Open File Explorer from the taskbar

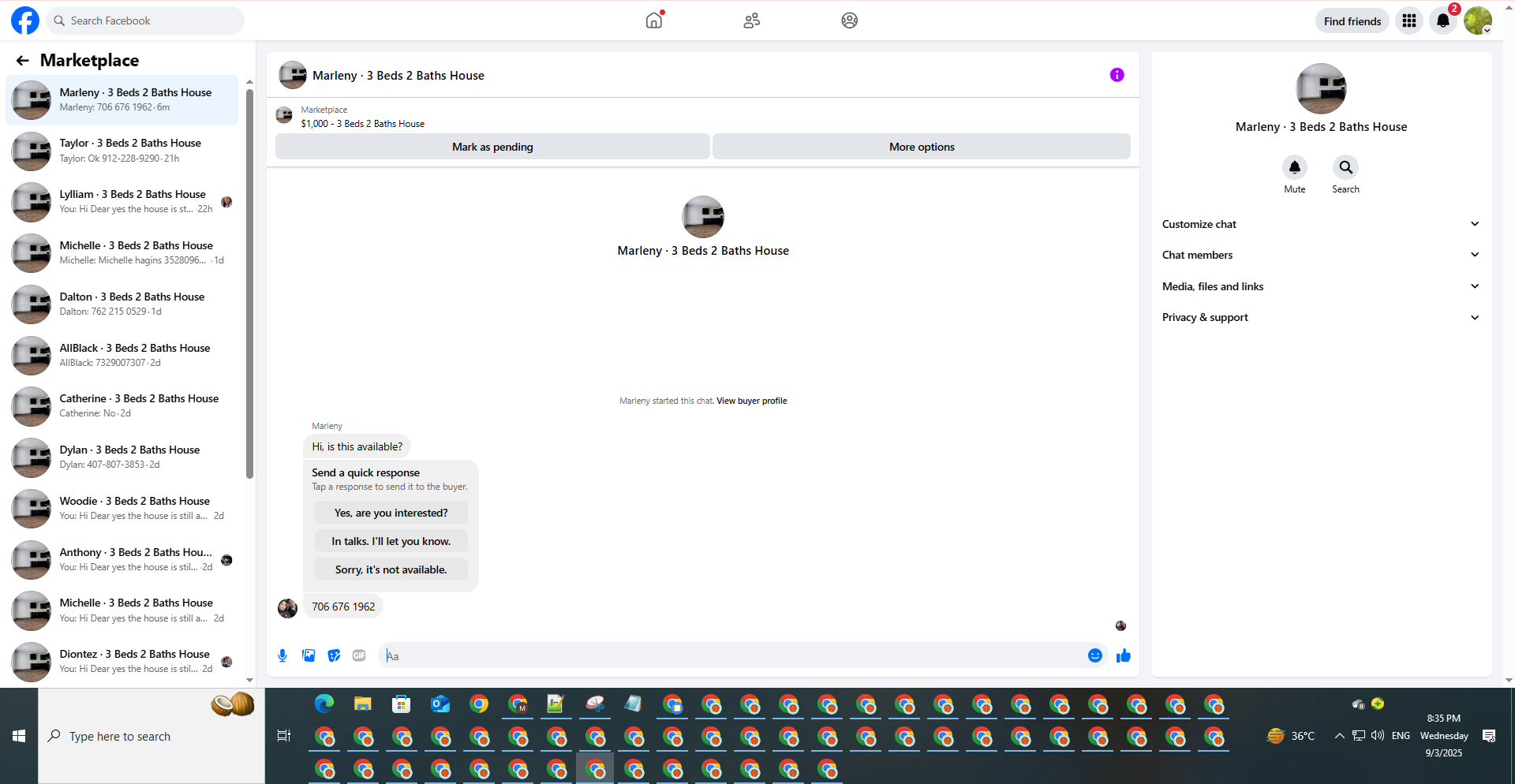[363, 704]
